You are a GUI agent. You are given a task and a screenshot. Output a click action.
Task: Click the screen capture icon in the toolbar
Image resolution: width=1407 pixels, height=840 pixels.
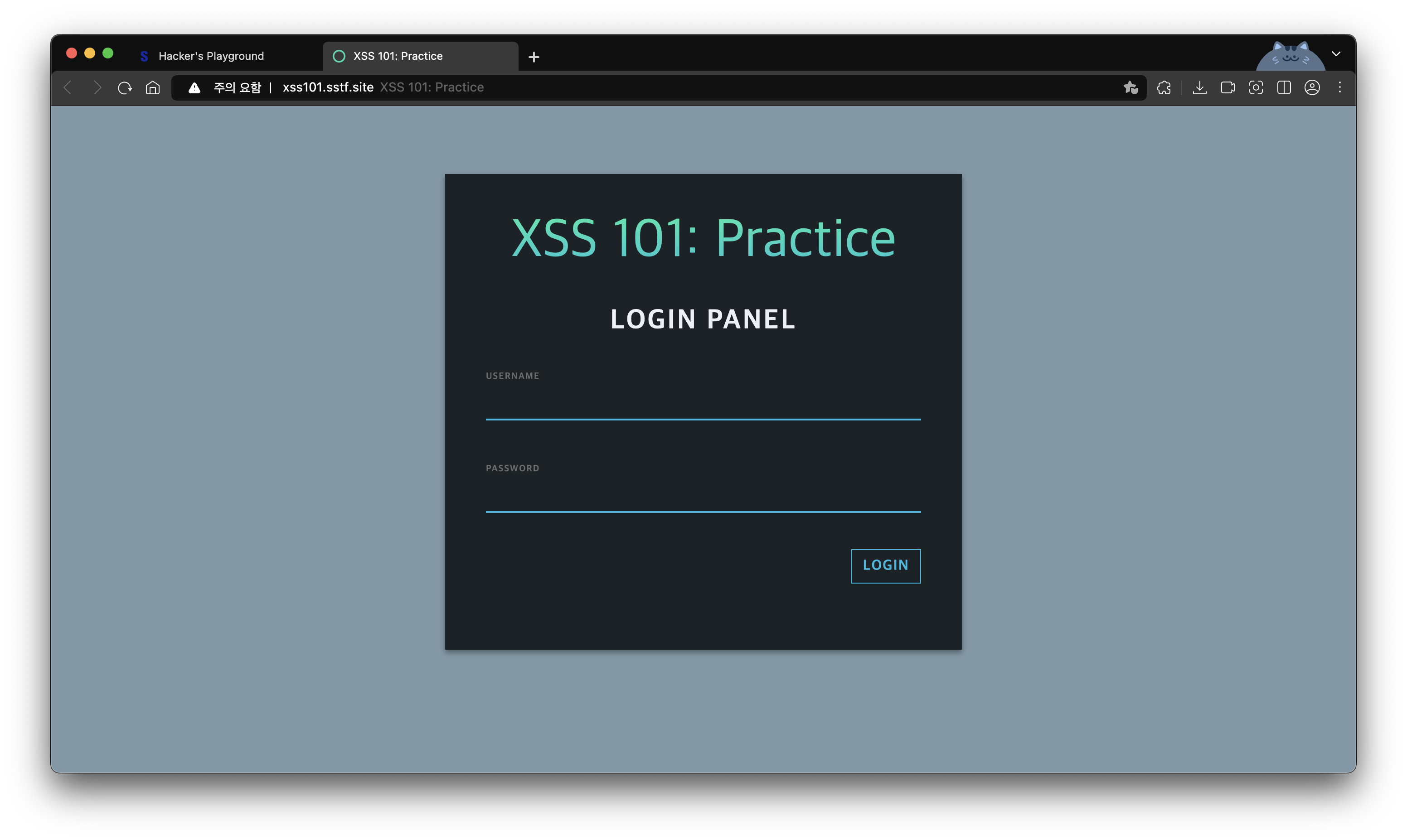coord(1256,88)
